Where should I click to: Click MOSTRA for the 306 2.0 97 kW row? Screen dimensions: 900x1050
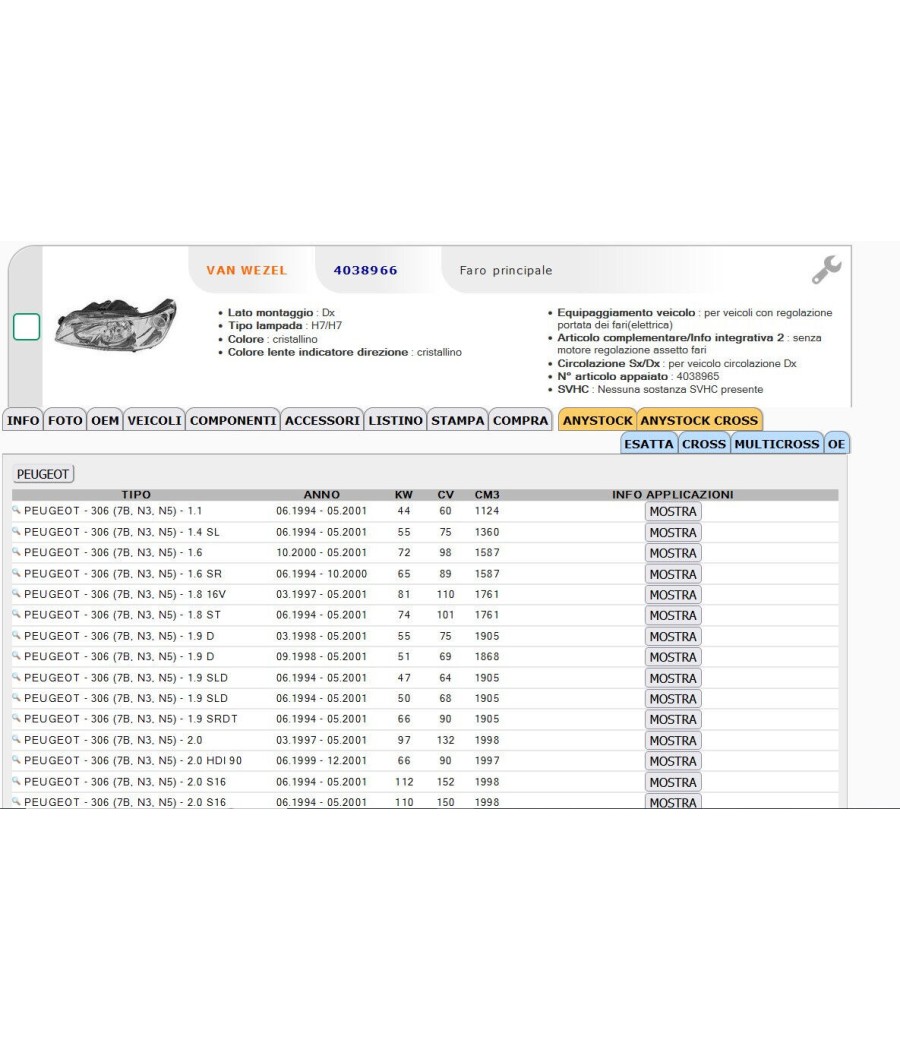point(673,741)
